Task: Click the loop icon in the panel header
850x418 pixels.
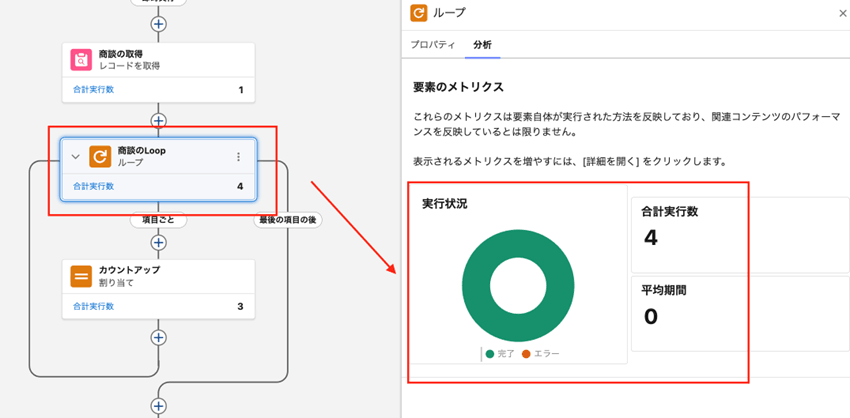Action: (419, 13)
